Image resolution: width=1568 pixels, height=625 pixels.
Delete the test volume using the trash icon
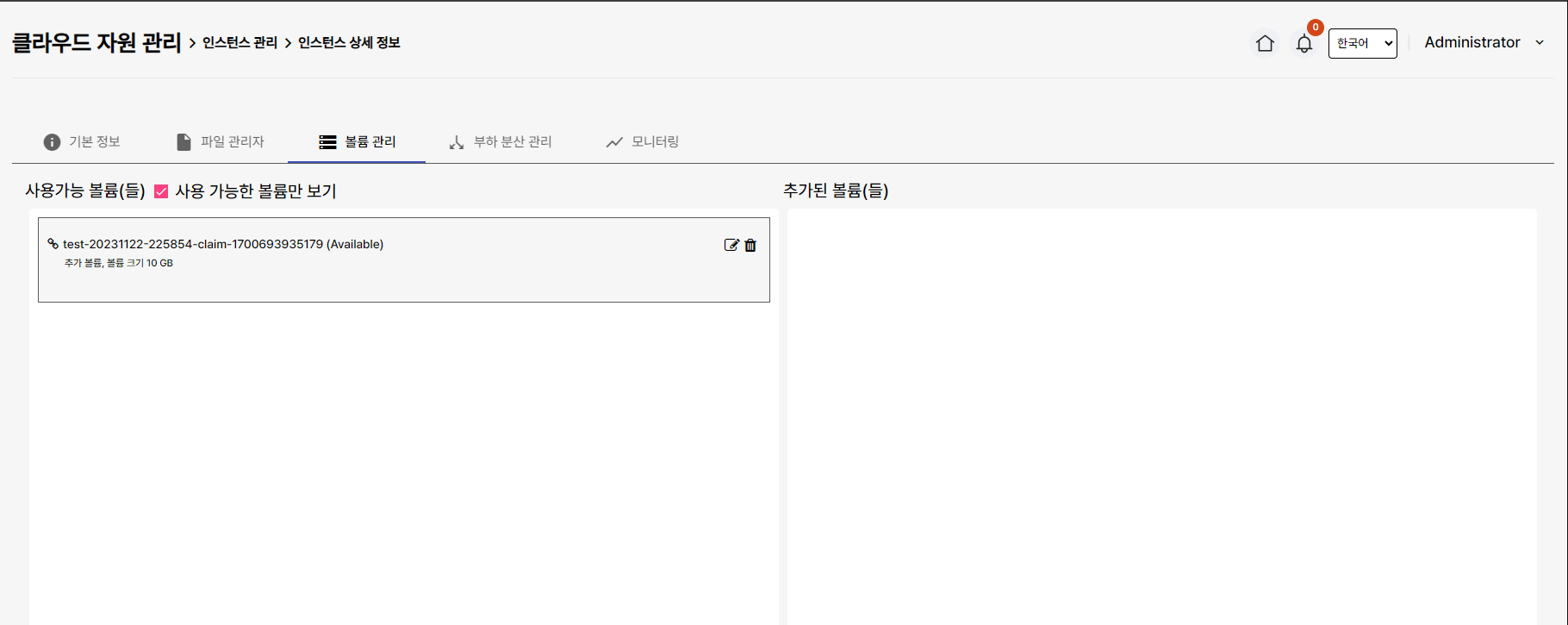point(750,245)
